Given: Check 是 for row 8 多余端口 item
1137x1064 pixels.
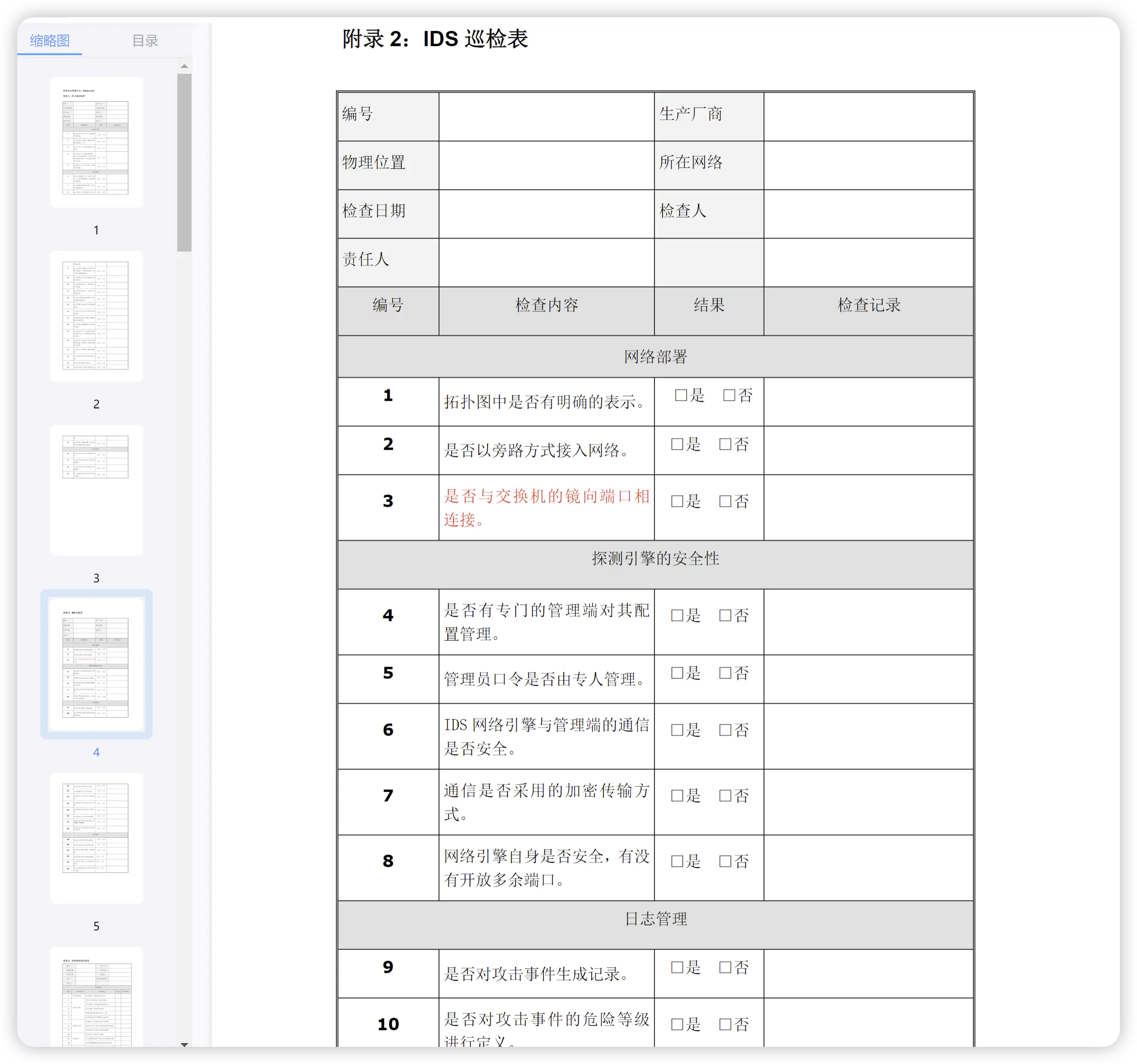Looking at the screenshot, I should tap(677, 861).
